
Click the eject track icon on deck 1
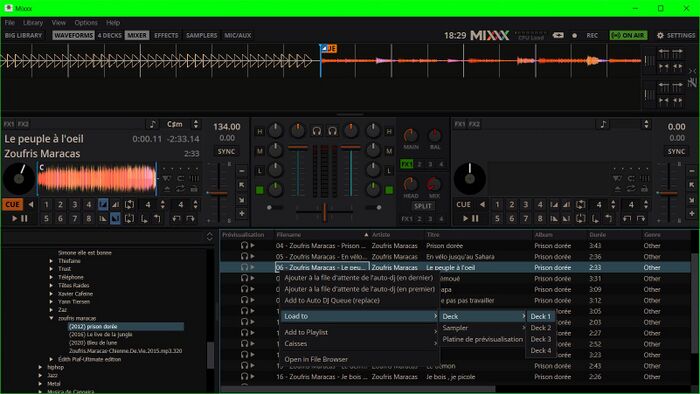[167, 189]
